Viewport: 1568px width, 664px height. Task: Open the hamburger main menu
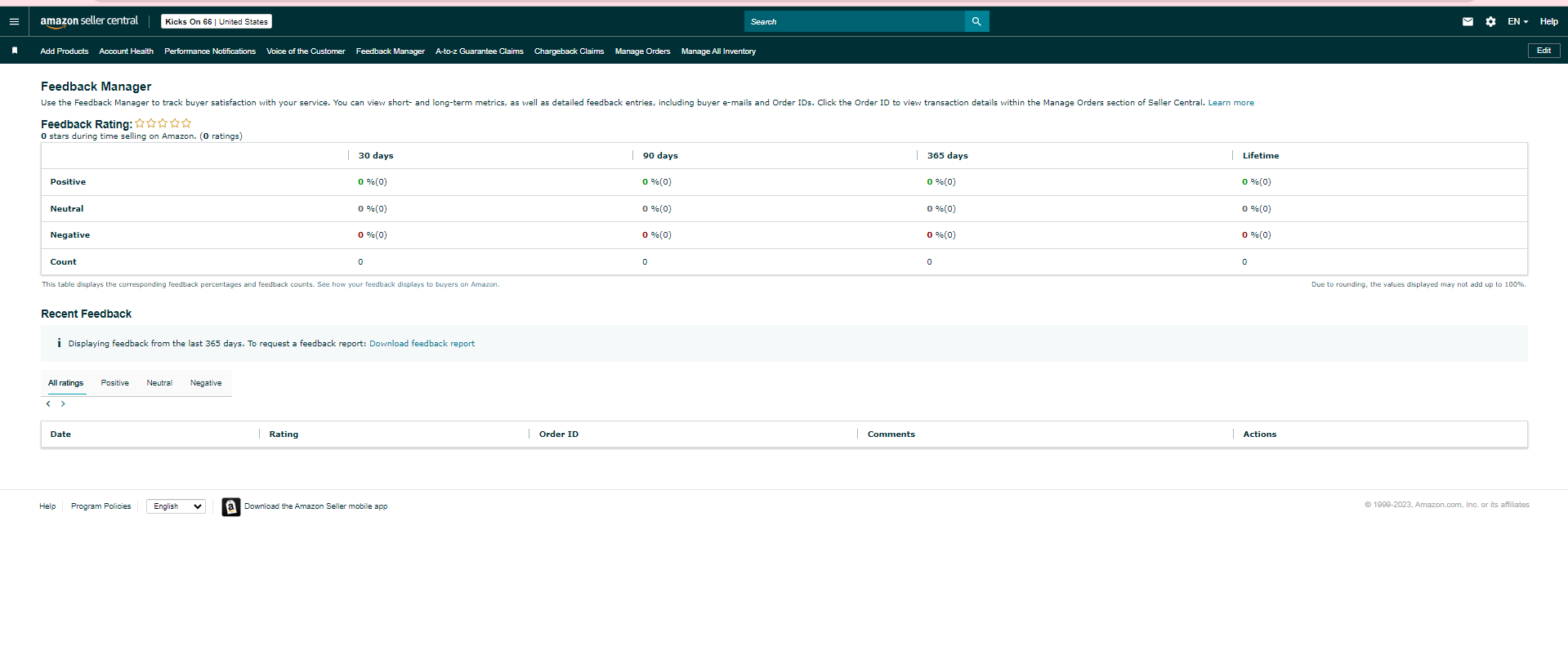[x=14, y=21]
